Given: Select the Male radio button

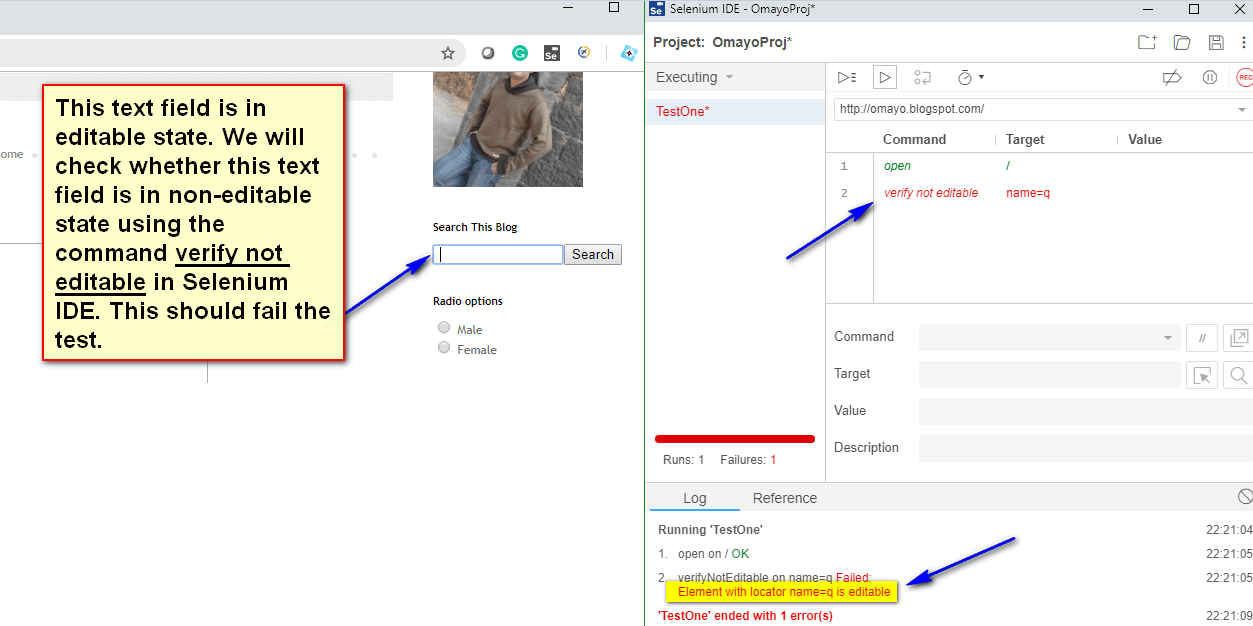Looking at the screenshot, I should click(443, 328).
